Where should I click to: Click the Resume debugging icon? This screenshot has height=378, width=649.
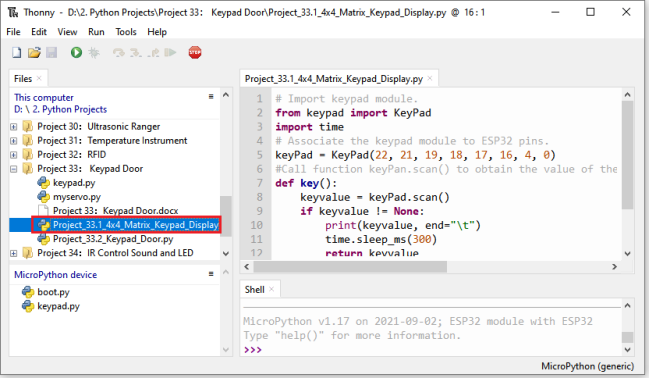(170, 53)
